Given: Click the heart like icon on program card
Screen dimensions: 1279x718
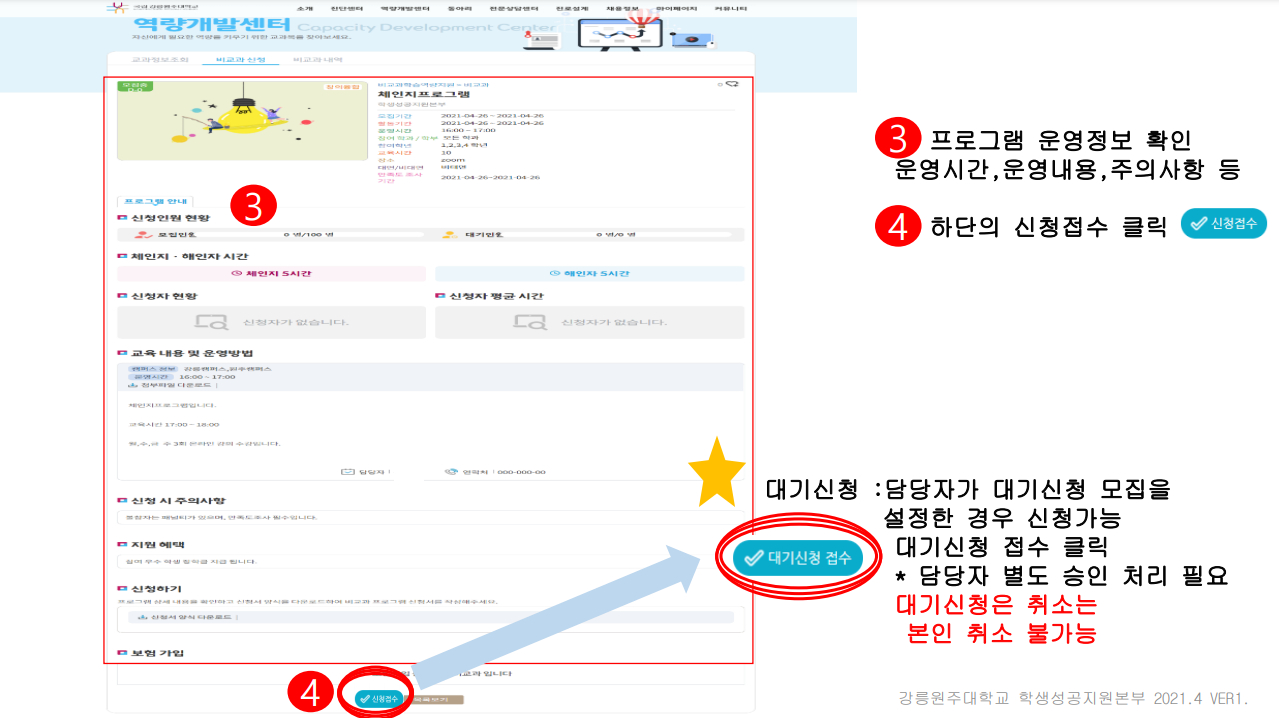Looking at the screenshot, I should tap(732, 84).
